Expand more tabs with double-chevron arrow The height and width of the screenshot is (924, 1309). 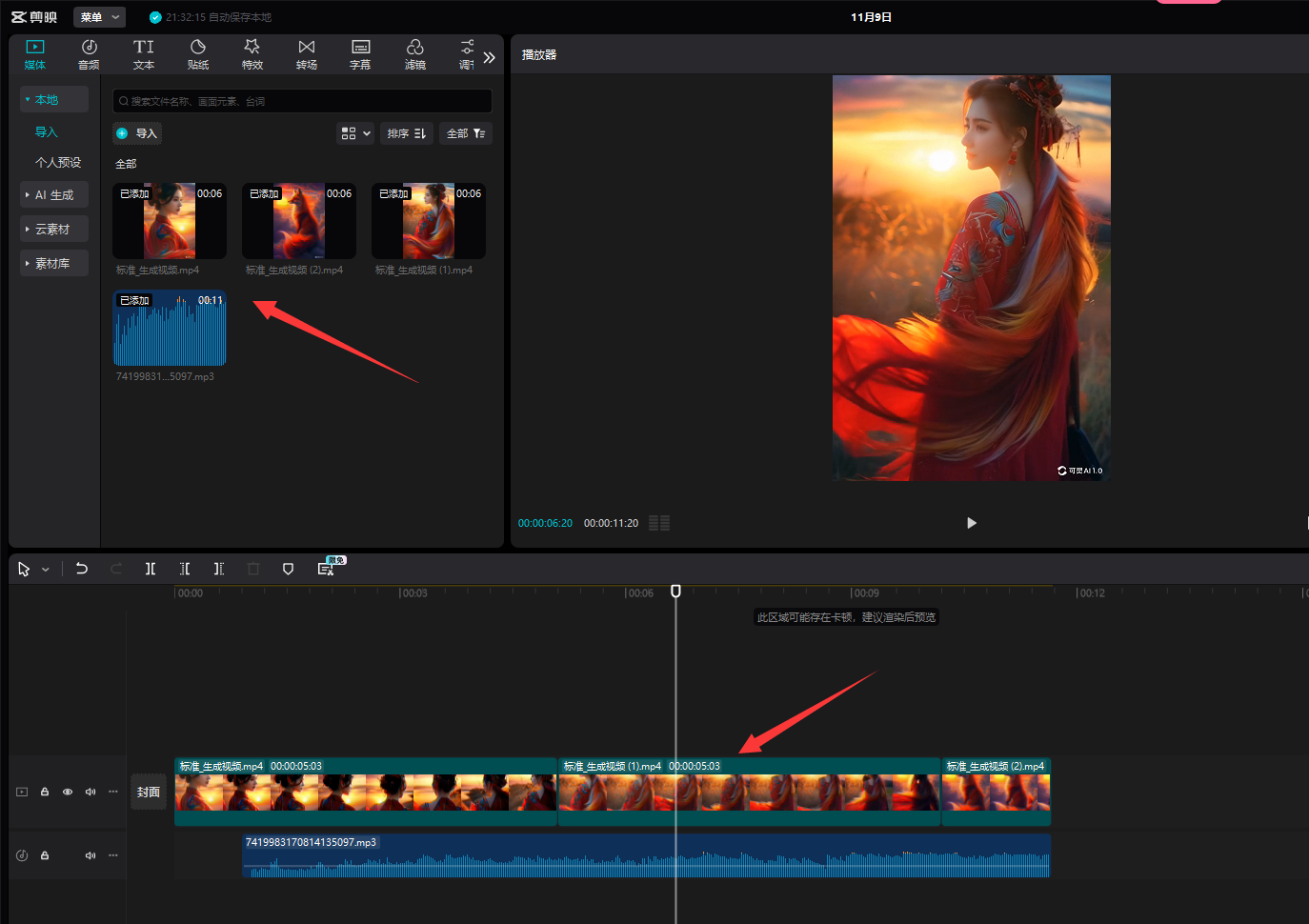point(490,57)
